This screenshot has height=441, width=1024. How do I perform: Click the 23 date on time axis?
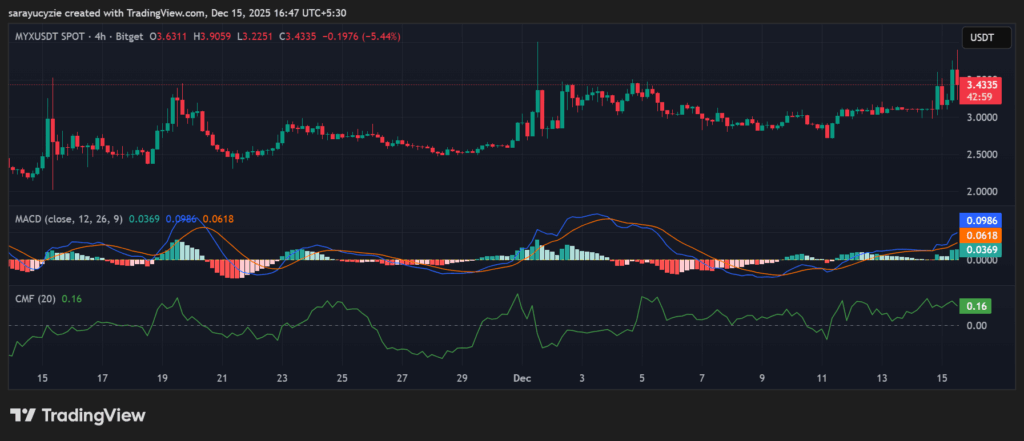pos(282,379)
